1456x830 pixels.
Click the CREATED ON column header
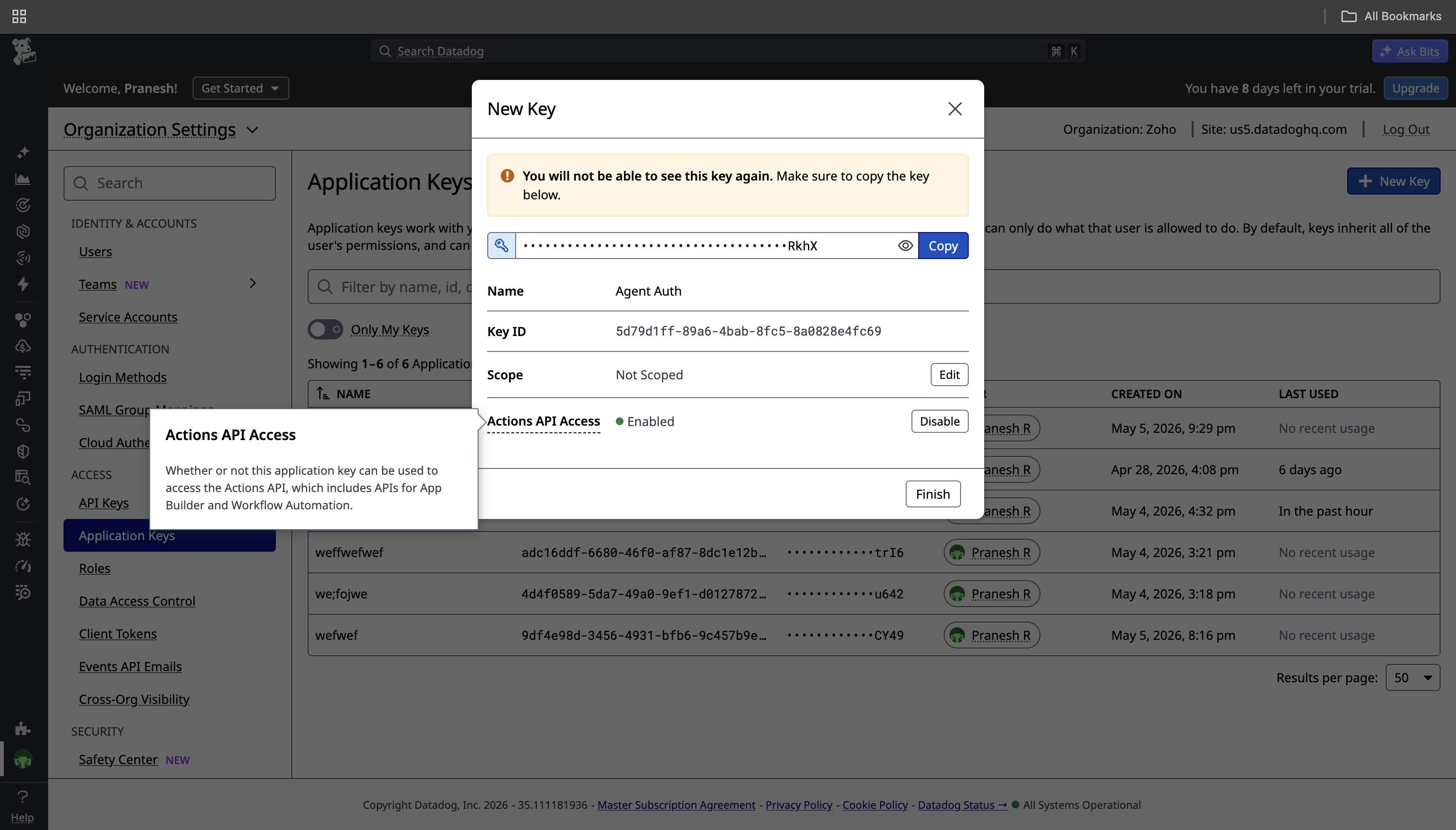(x=1146, y=394)
